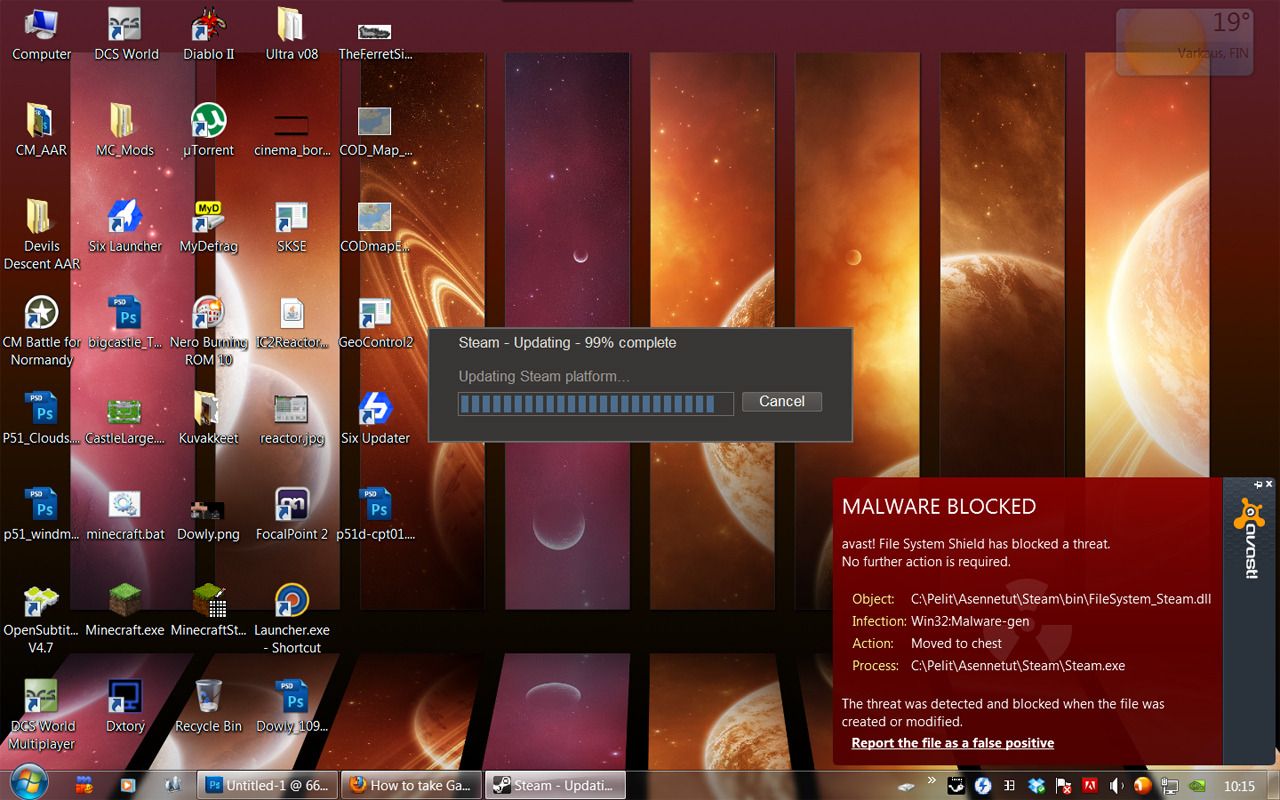This screenshot has width=1280, height=800.
Task: Select the bigcastle_T... PSD file
Action: 124,322
